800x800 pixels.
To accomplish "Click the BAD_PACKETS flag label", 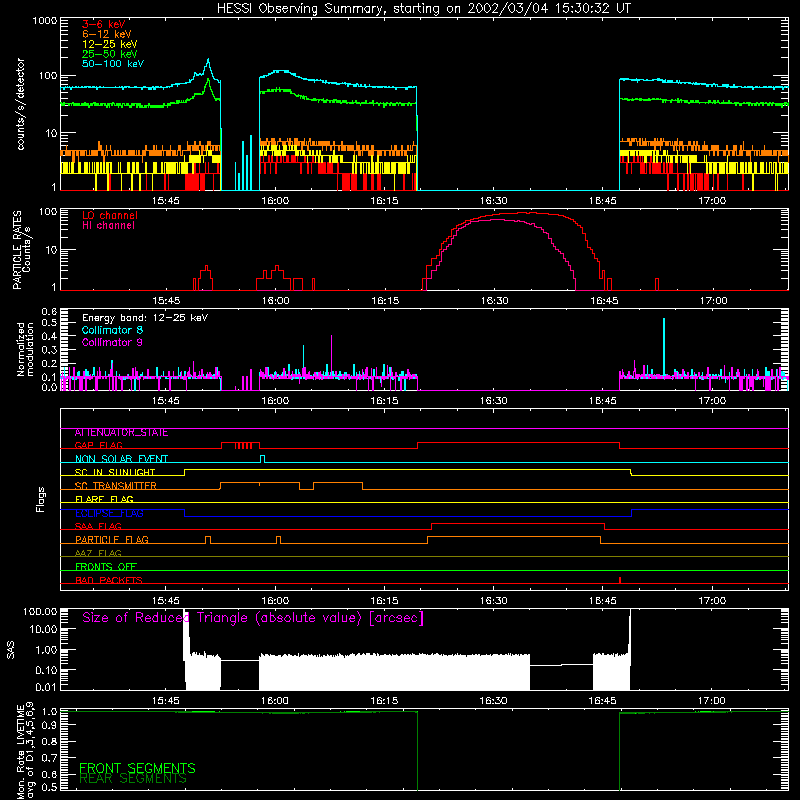I will tap(109, 580).
